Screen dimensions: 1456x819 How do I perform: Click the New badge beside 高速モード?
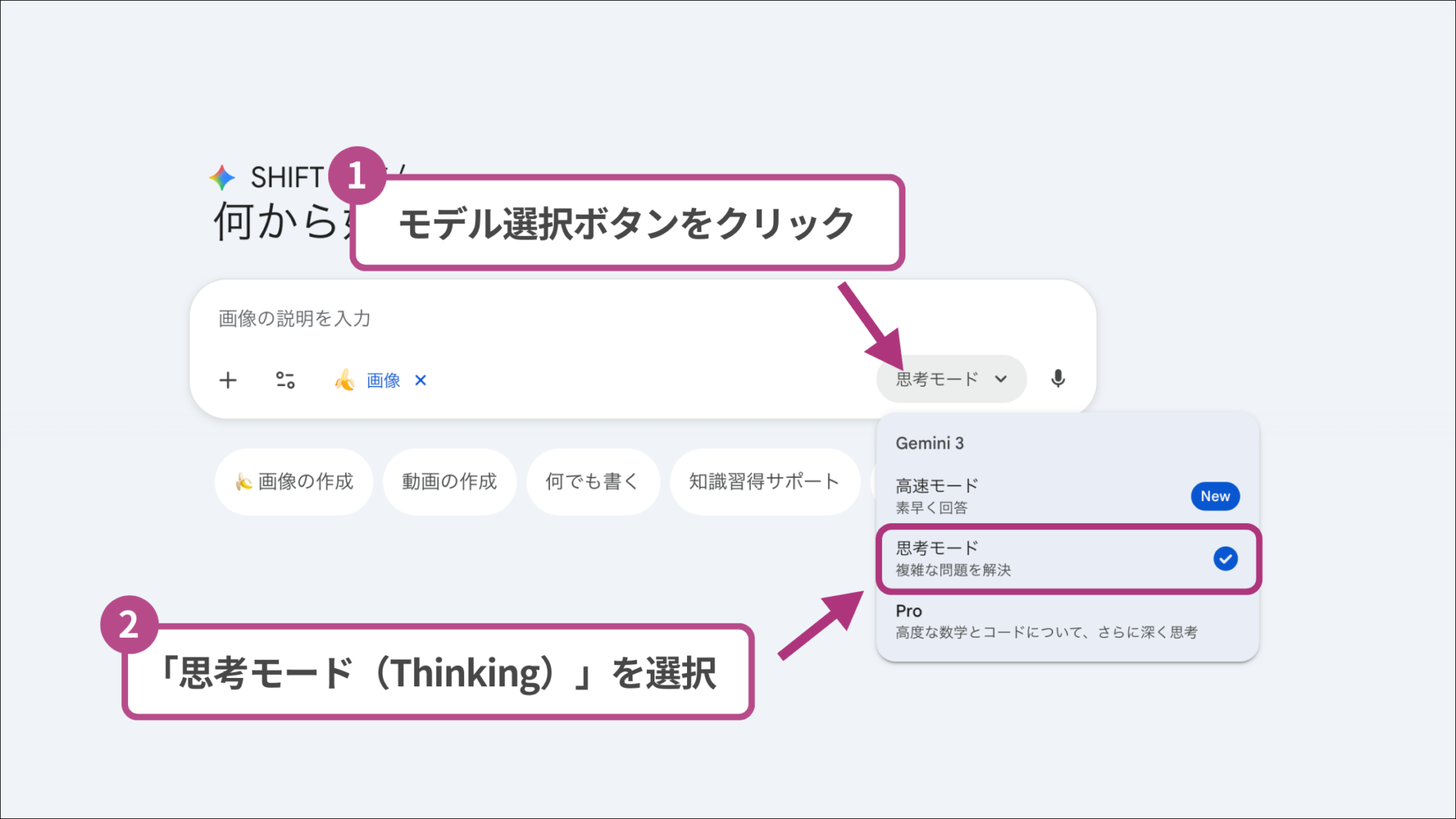pyautogui.click(x=1215, y=496)
